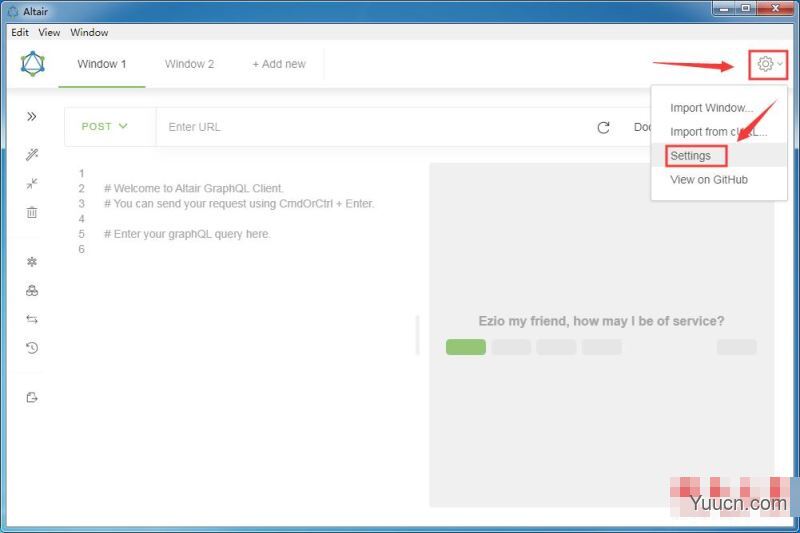Switch to Window 2 tab
Image resolution: width=800 pixels, height=533 pixels.
coord(189,64)
